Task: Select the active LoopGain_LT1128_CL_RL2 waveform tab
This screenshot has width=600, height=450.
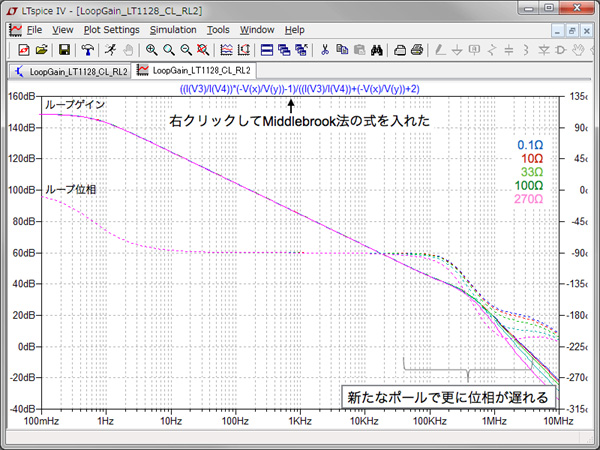Action: point(195,71)
